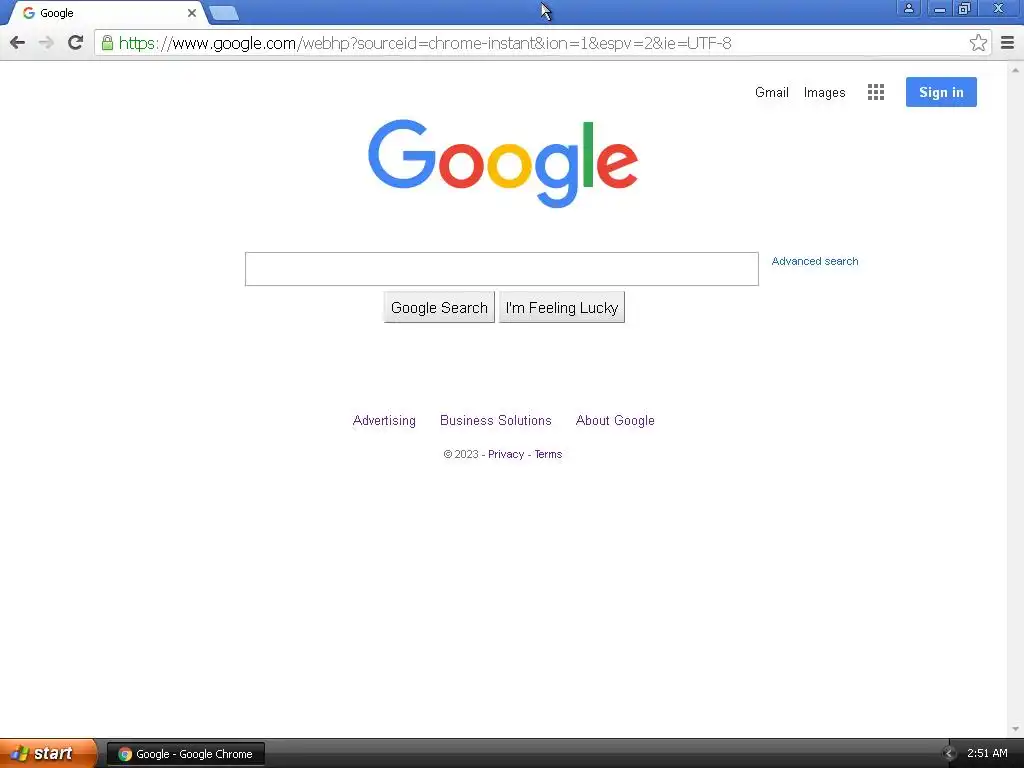Open a new tab with the new tab button
The width and height of the screenshot is (1024, 768).
(x=225, y=13)
